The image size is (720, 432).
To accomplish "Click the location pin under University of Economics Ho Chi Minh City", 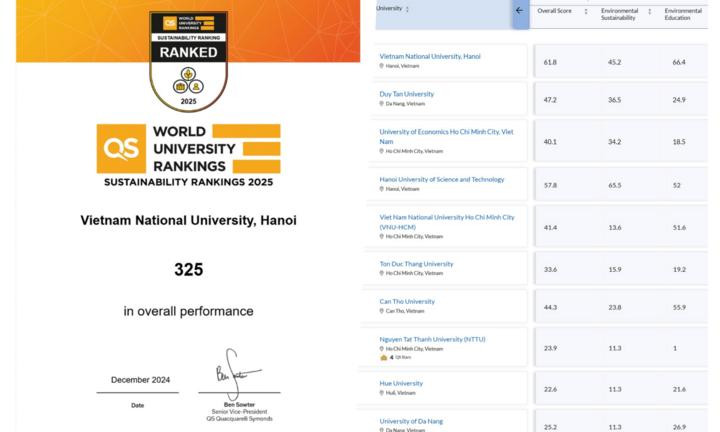I will [x=381, y=151].
